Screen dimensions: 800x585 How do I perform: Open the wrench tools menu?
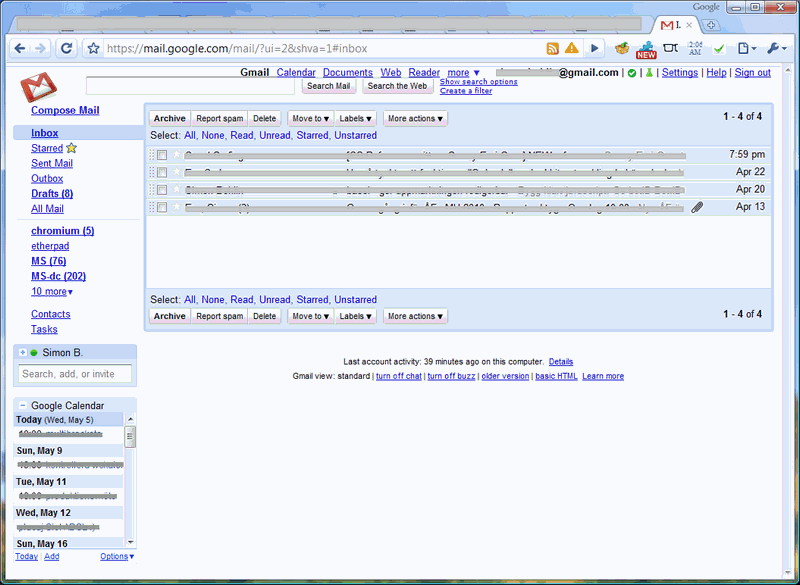click(x=776, y=48)
